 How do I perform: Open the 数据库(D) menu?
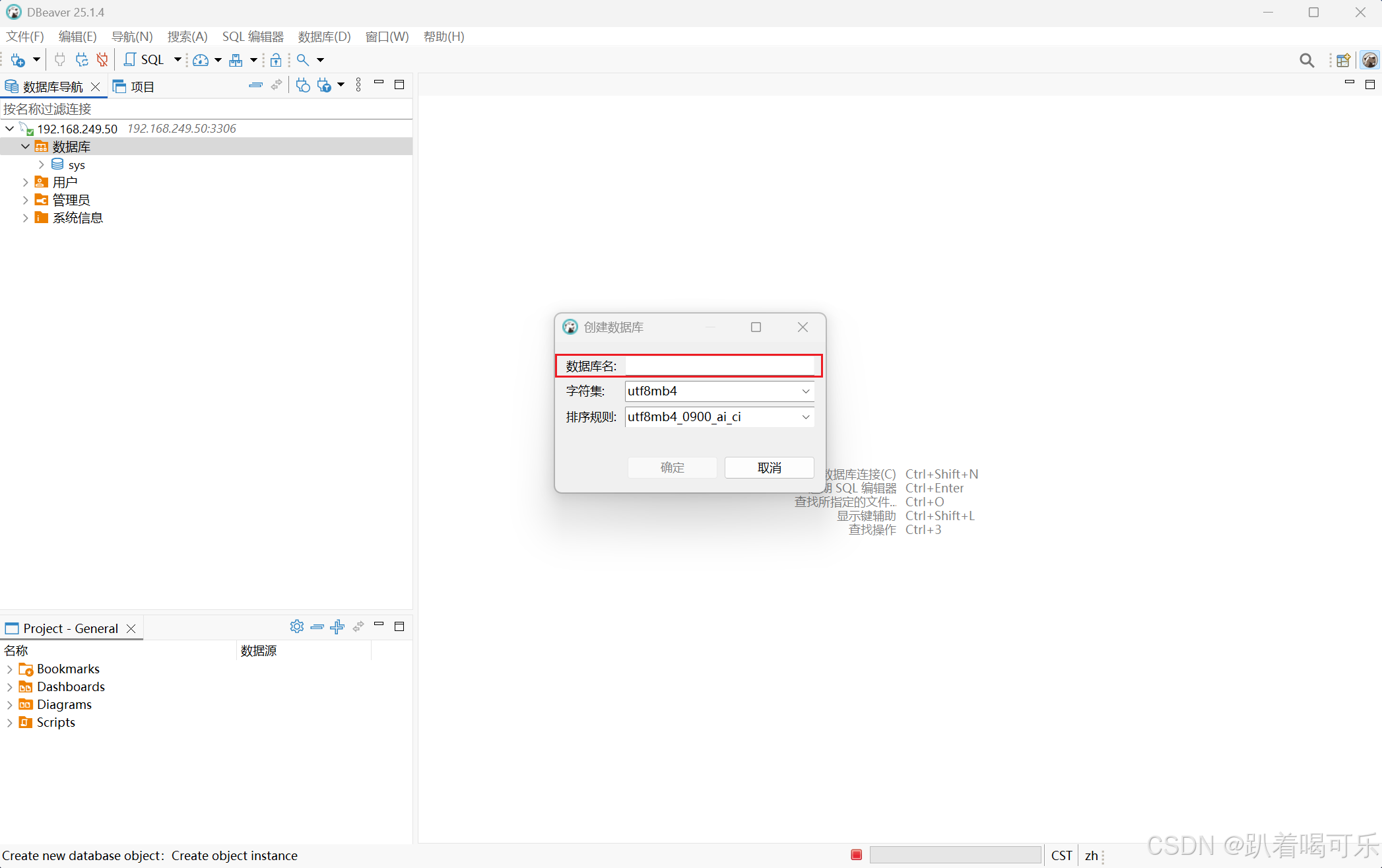coord(324,37)
